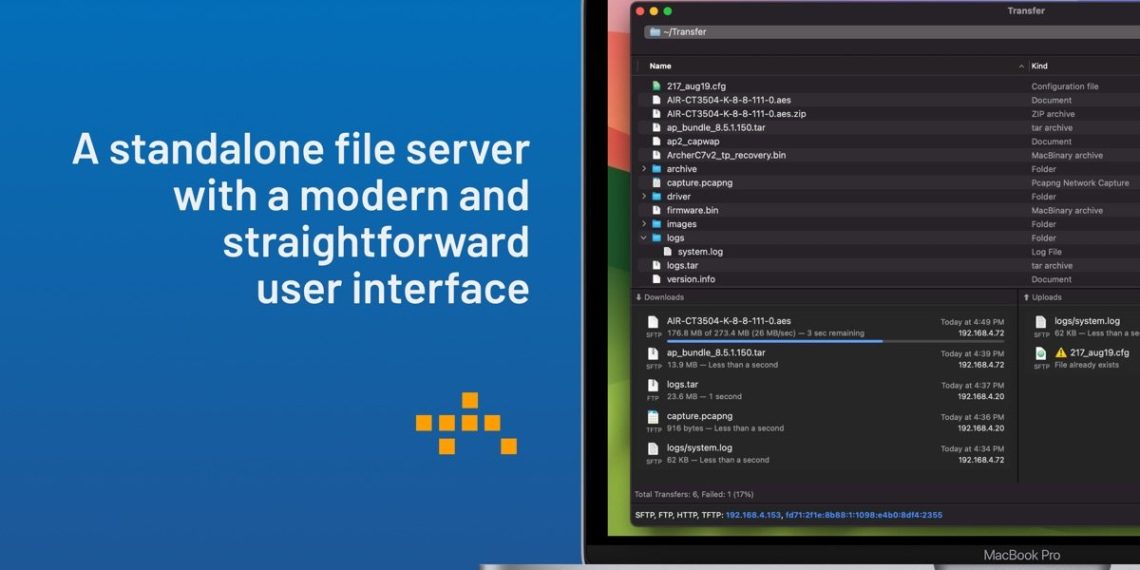Sort files by the Kind column header
The height and width of the screenshot is (570, 1140).
1039,66
